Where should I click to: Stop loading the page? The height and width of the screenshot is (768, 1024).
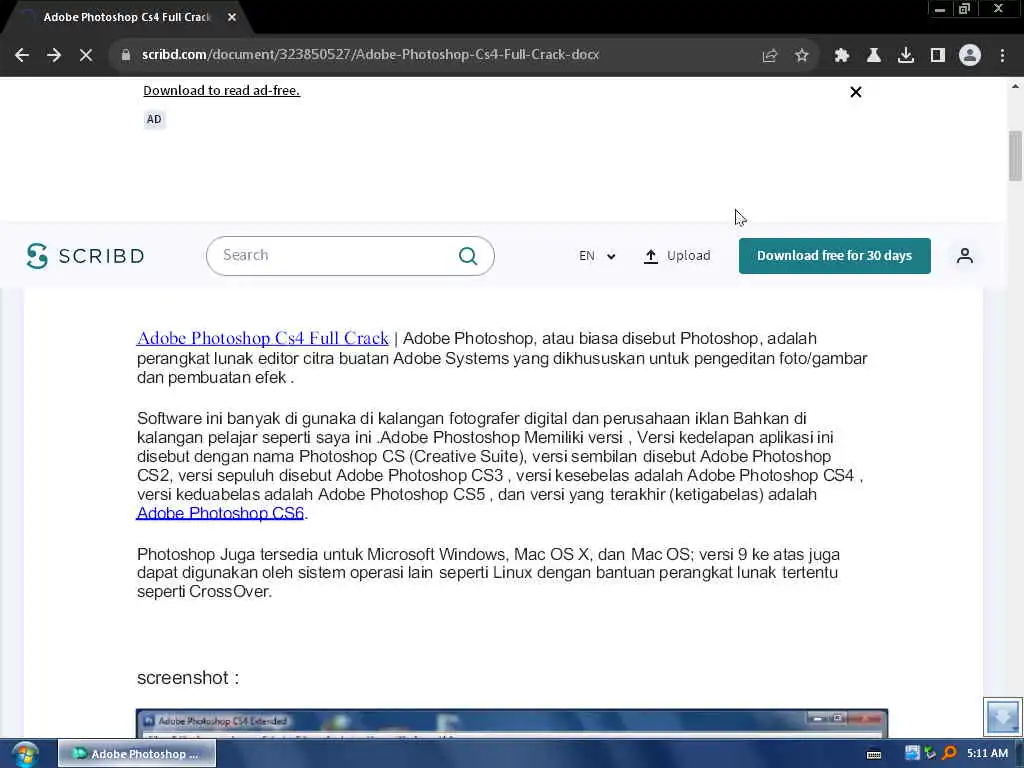[x=86, y=55]
